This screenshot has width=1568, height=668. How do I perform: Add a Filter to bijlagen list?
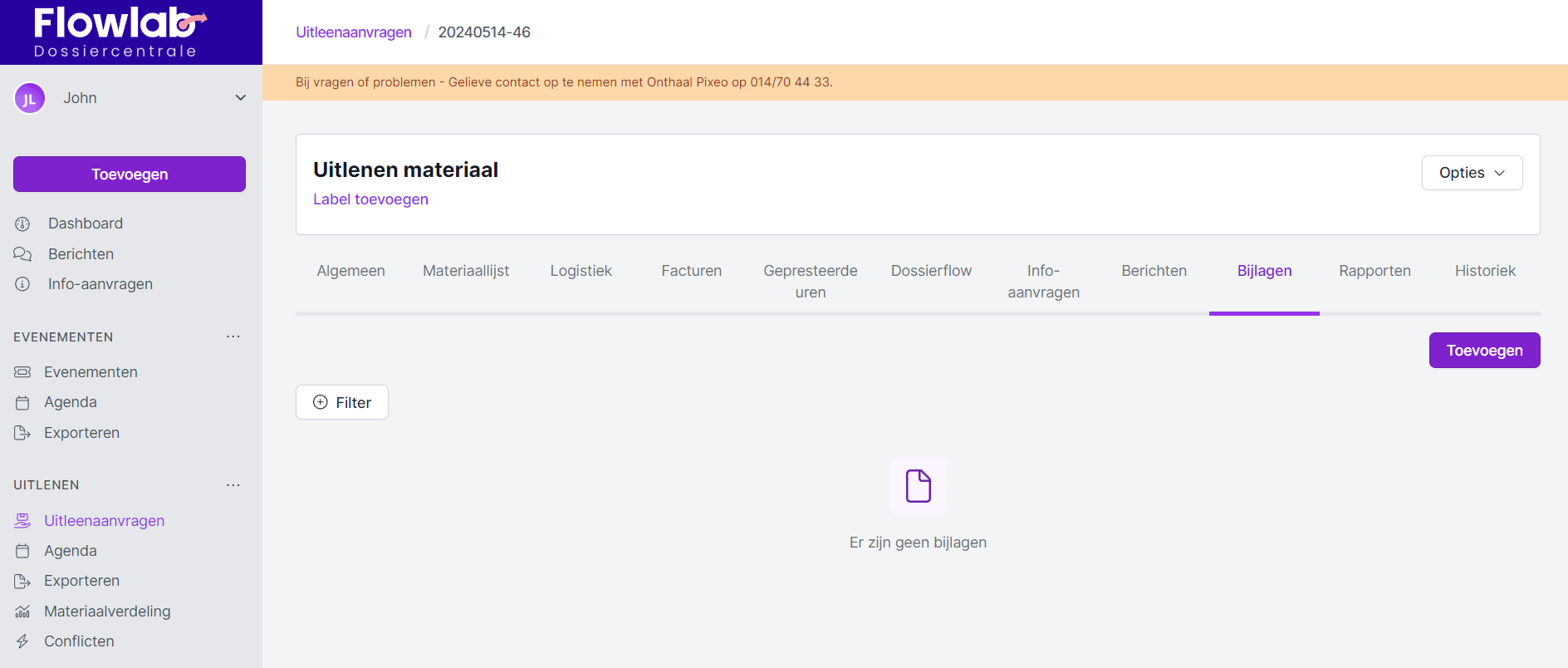[x=342, y=403]
